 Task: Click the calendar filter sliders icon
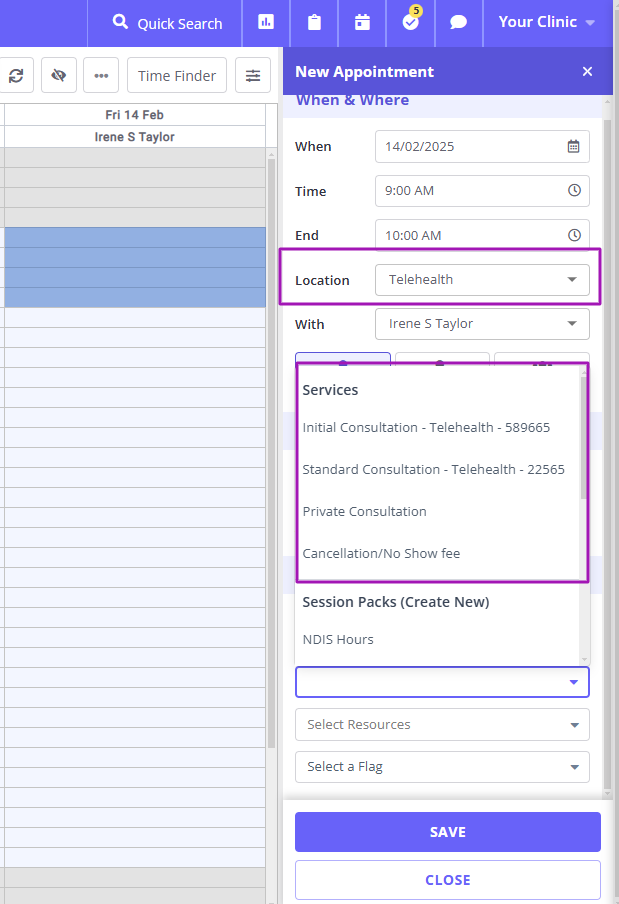click(253, 76)
